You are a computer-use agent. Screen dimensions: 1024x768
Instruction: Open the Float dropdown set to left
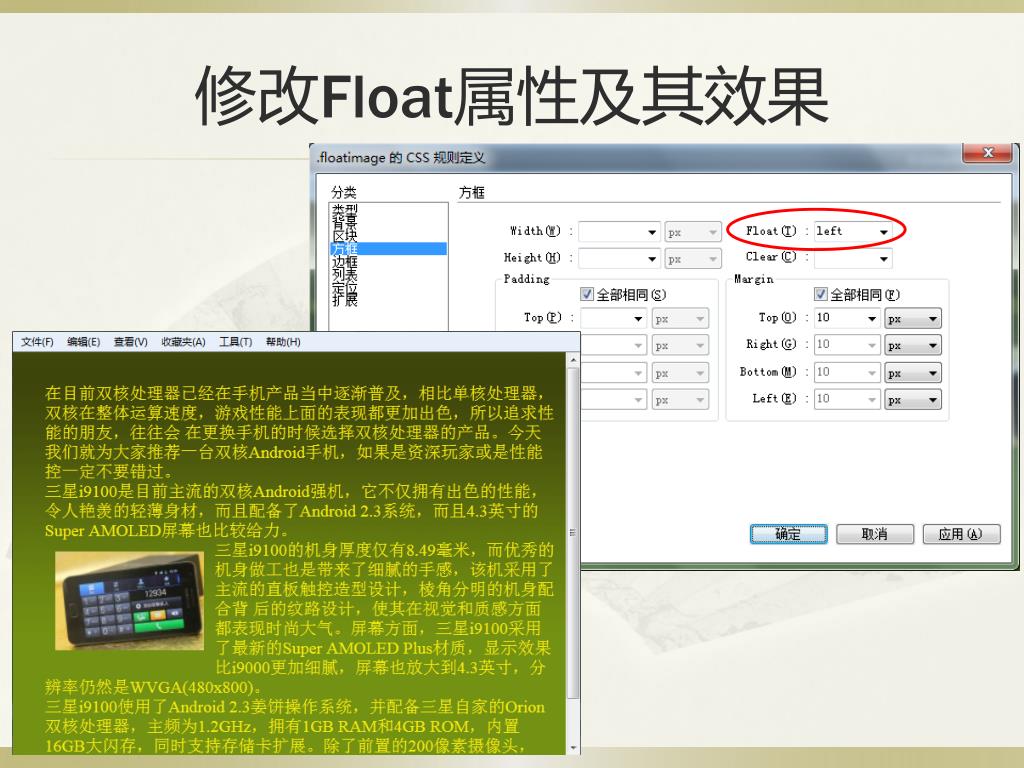click(x=883, y=232)
